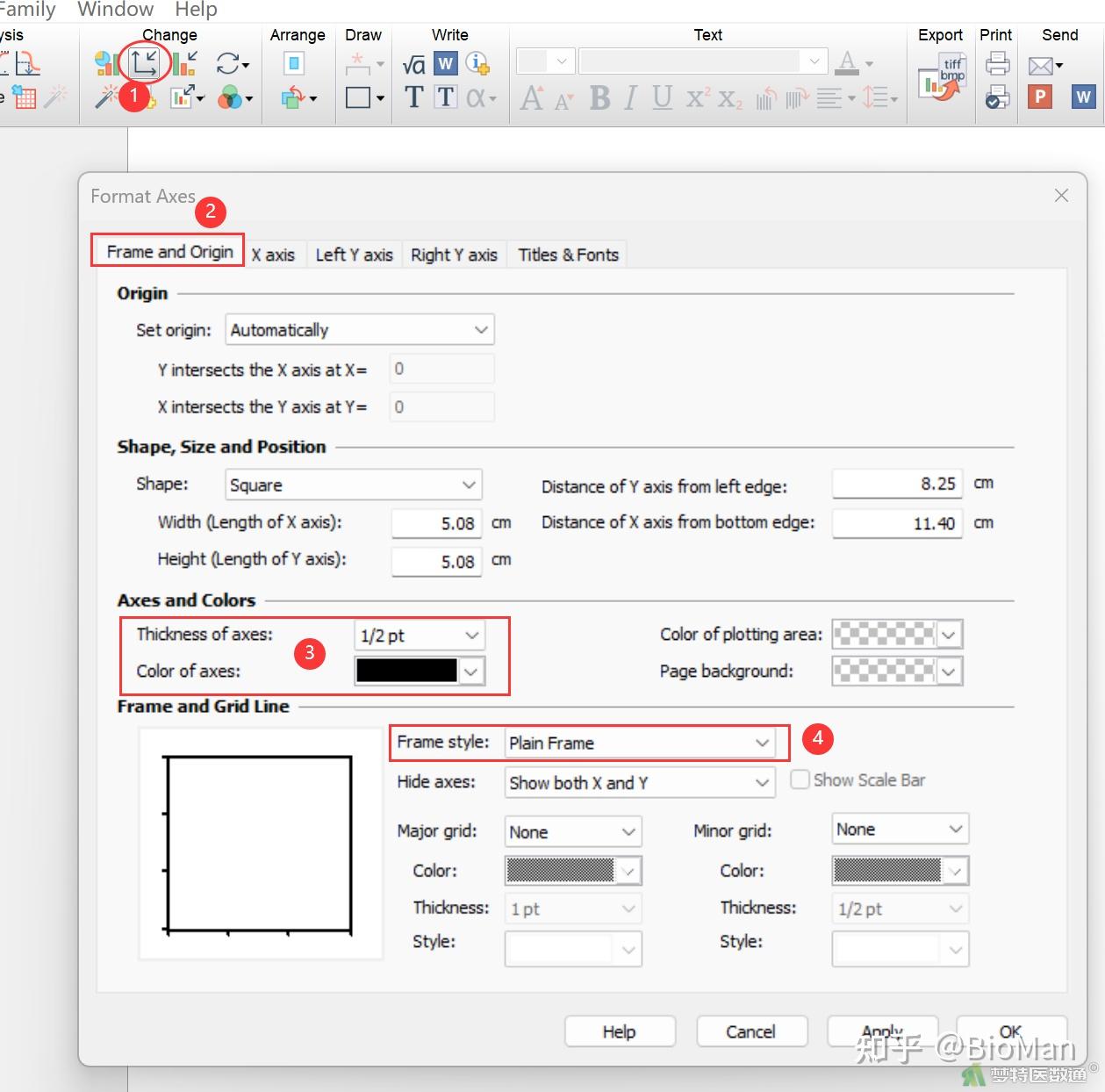Click the square root equation icon

tap(413, 64)
